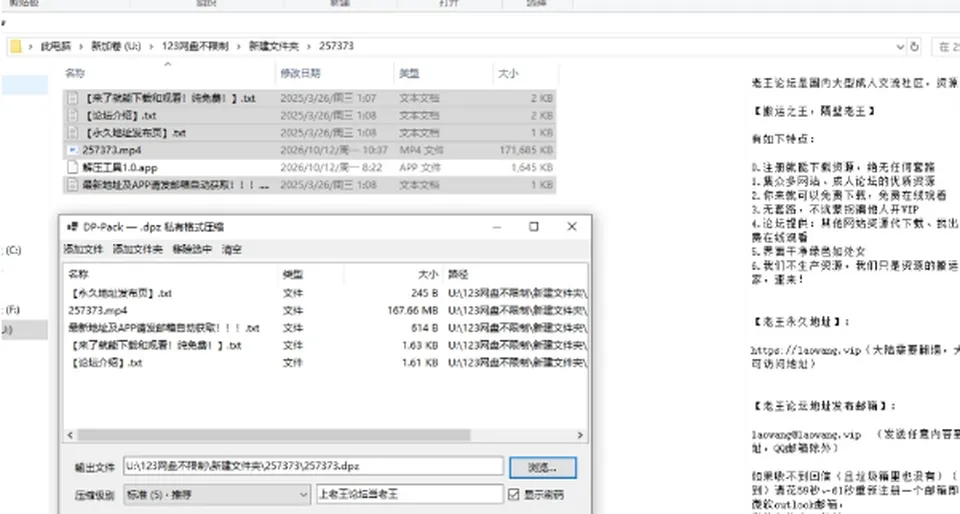
Task: Click the text file icon of 【论坛介绍】.txt in Explorer
Action: pyautogui.click(x=73, y=115)
